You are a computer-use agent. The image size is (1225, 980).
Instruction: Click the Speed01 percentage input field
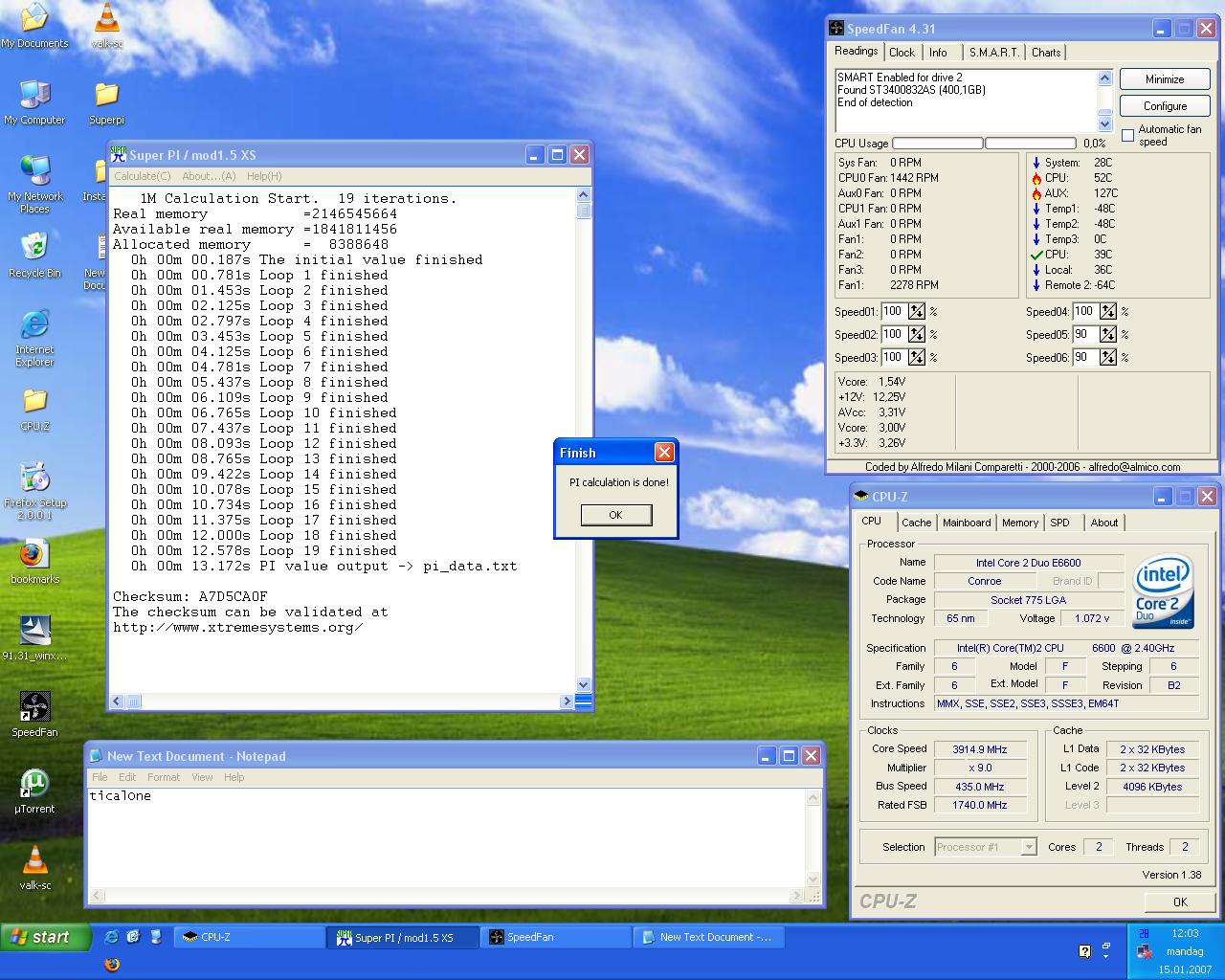tap(894, 311)
